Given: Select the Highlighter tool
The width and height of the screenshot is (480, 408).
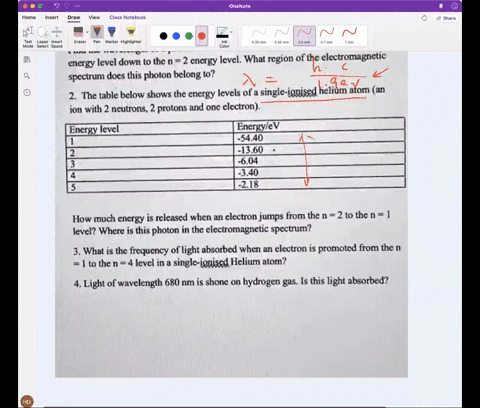Looking at the screenshot, I should pyautogui.click(x=131, y=35).
